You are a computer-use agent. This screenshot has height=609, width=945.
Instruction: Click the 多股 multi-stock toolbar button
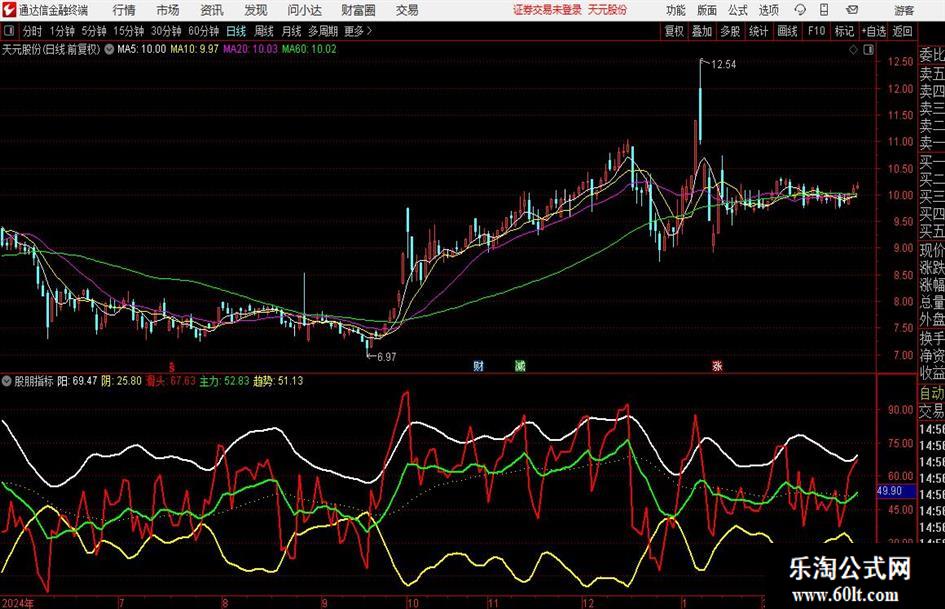[730, 31]
